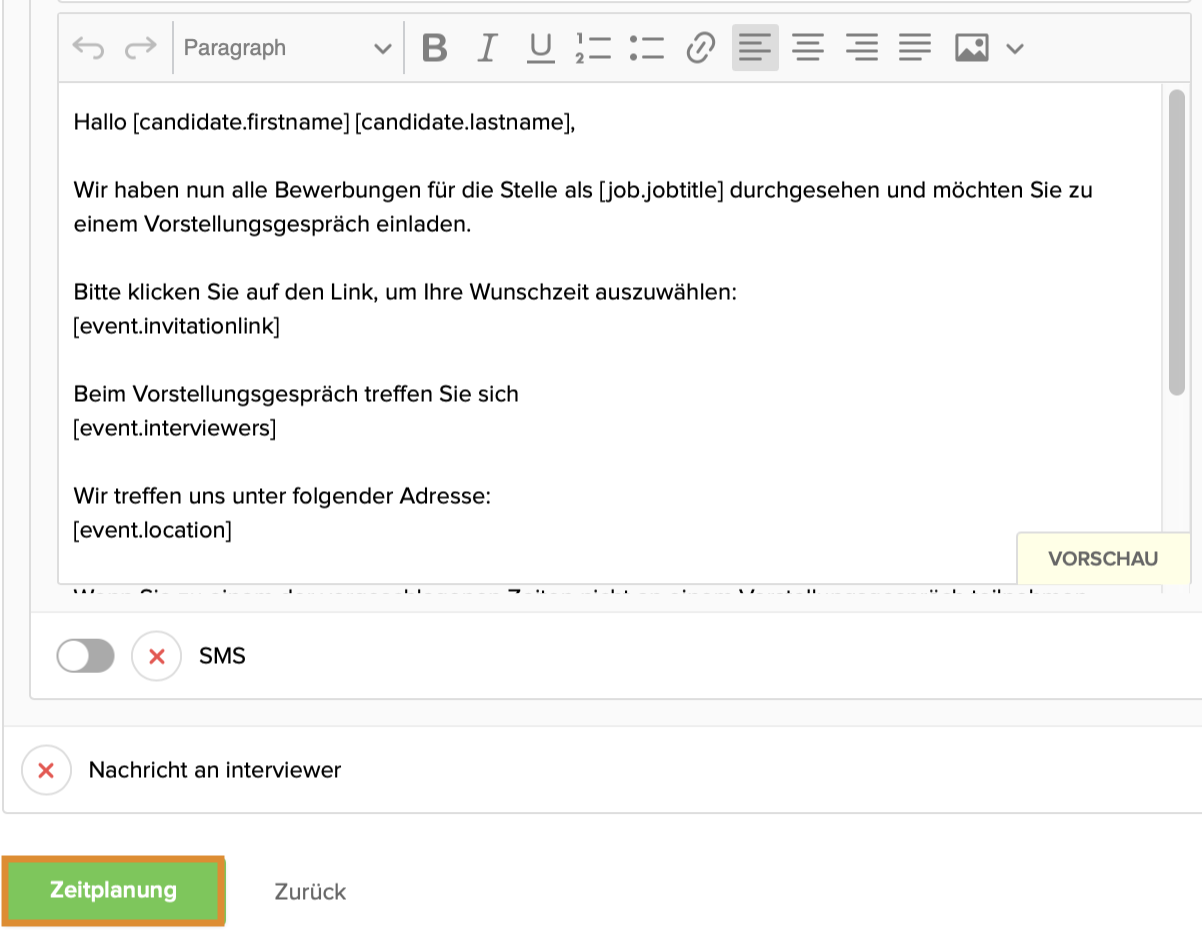Click the green Zeitplanung button
Image resolution: width=1202 pixels, height=938 pixels.
(x=113, y=891)
